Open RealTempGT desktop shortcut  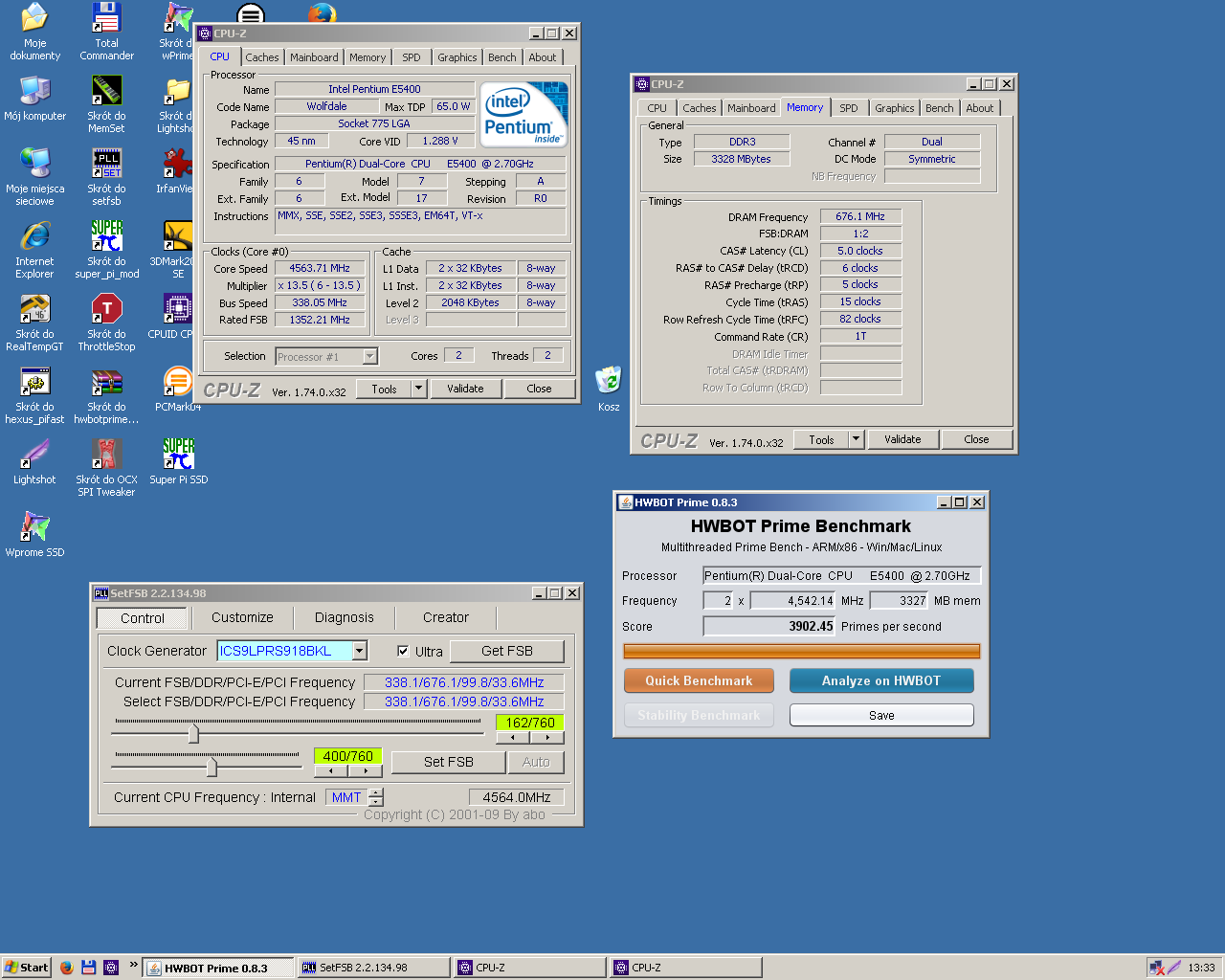coord(34,323)
